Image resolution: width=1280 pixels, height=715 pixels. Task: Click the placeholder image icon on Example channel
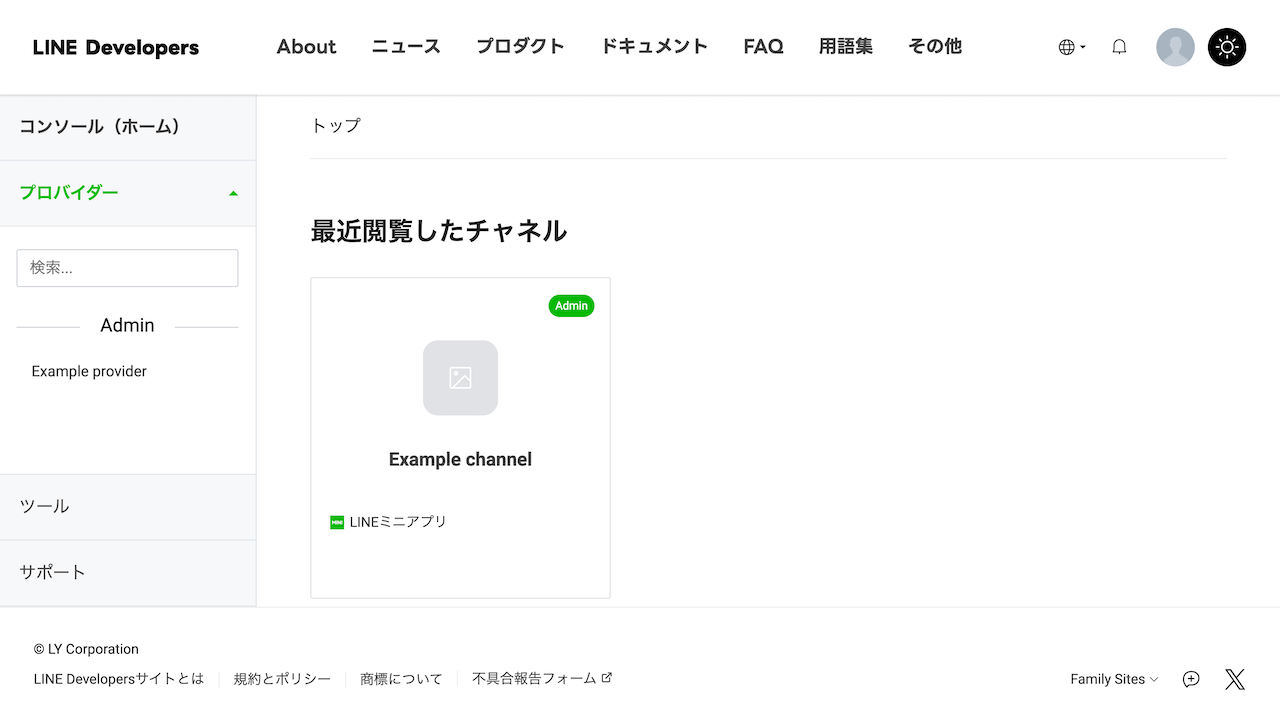(460, 378)
